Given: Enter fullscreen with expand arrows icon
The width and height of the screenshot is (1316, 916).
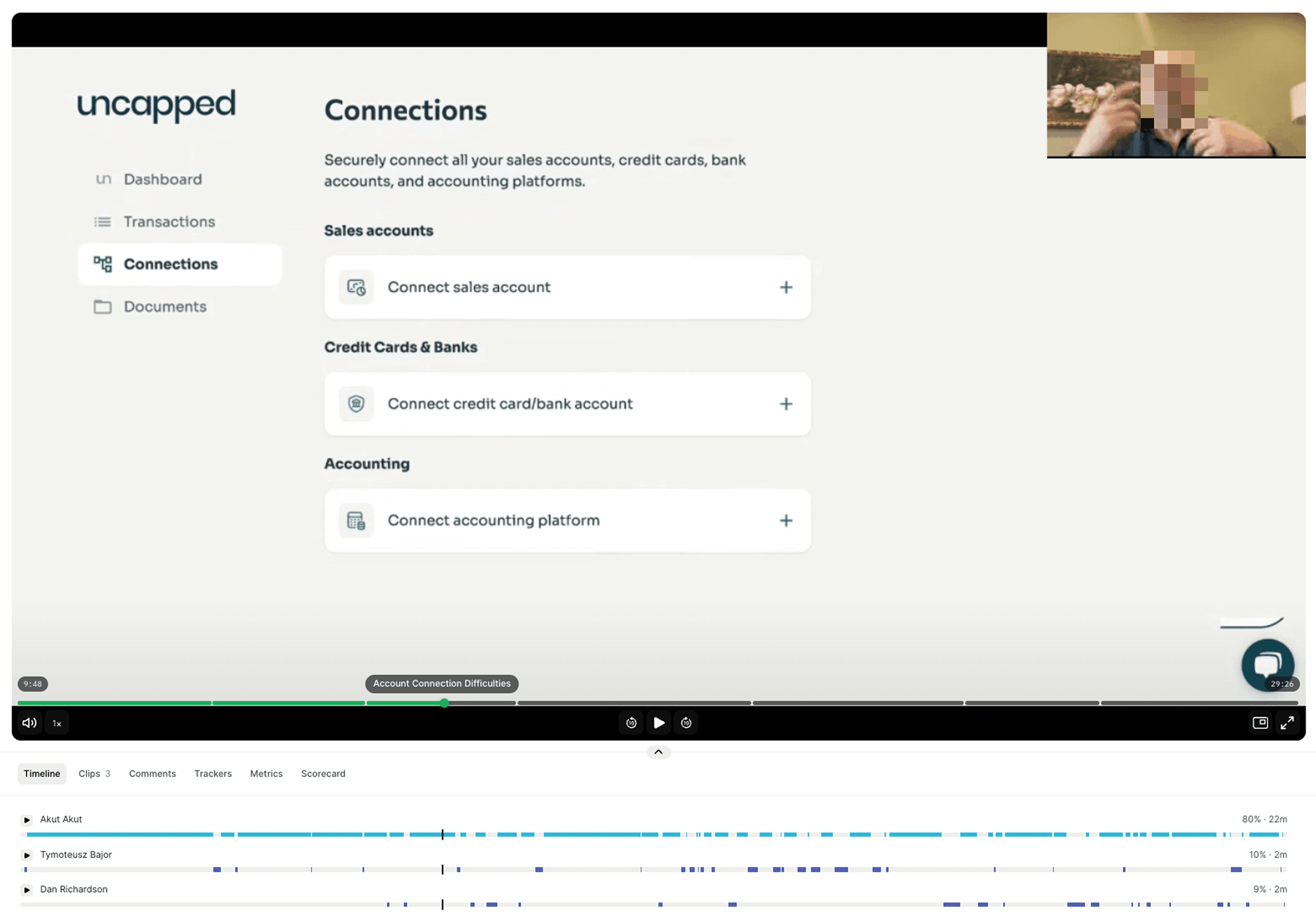Looking at the screenshot, I should click(x=1287, y=723).
